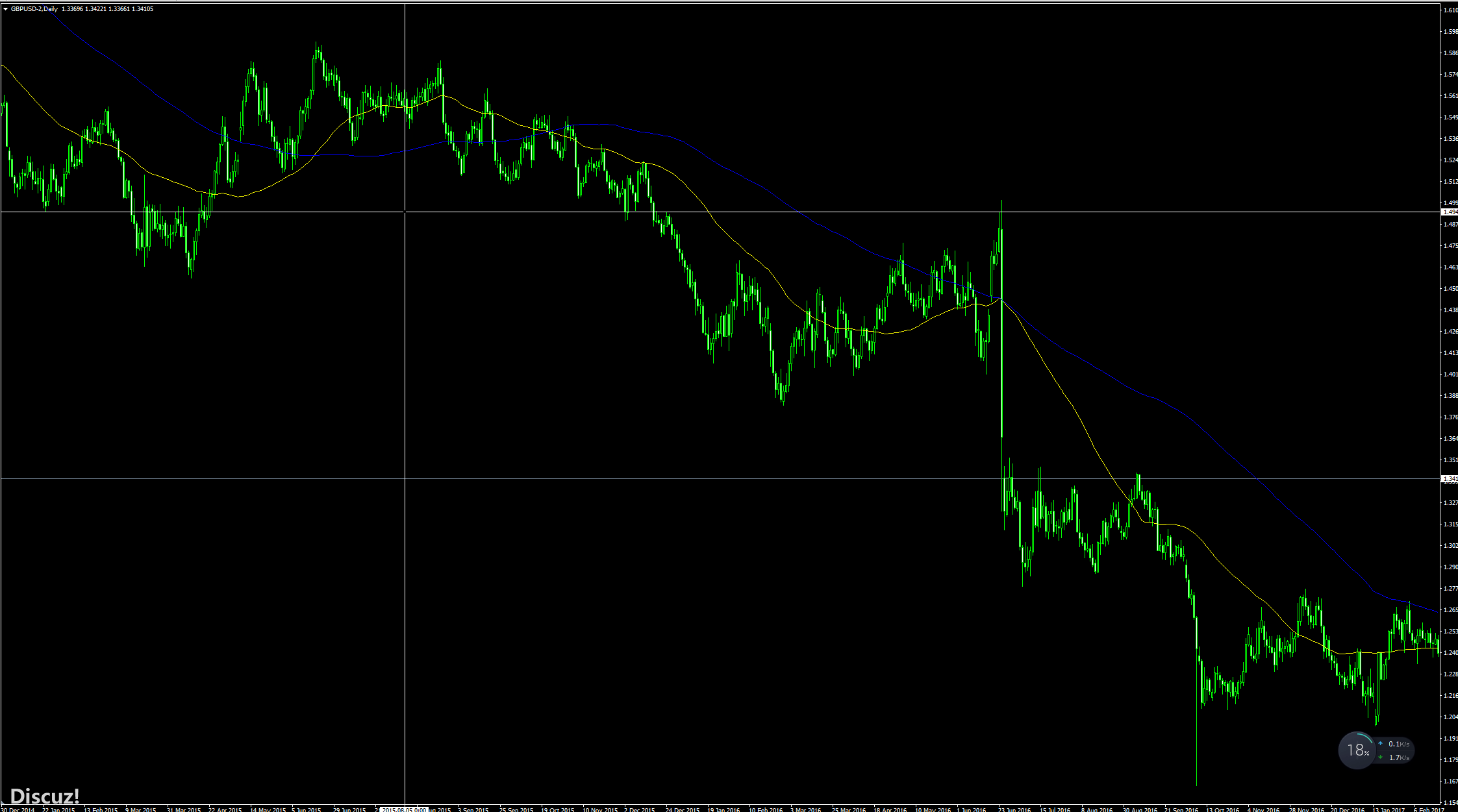The width and height of the screenshot is (1458, 812).
Task: Click the 13 Oct 2016 date label
Action: pos(1223,809)
